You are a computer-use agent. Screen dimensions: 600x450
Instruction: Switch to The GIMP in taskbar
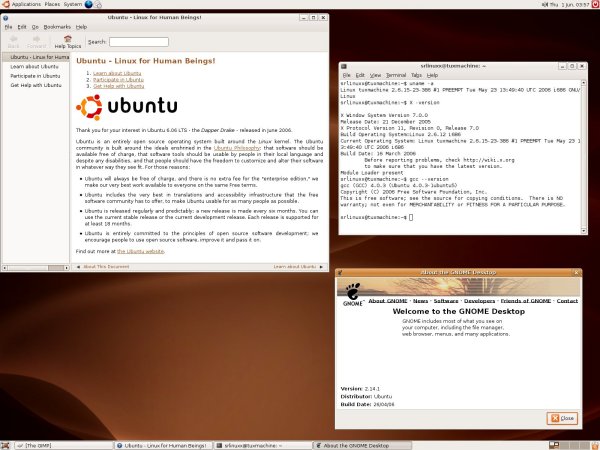(40, 444)
